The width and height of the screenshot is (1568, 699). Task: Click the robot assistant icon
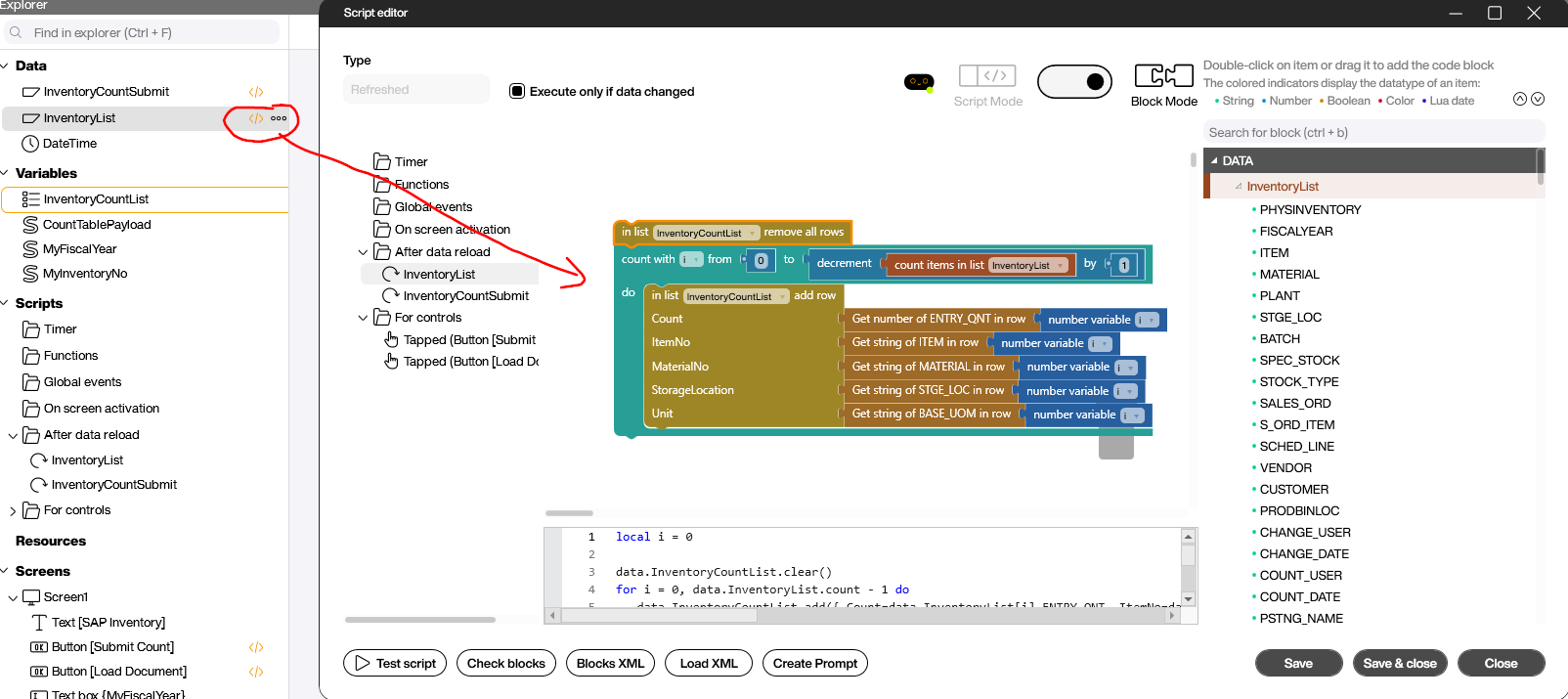click(918, 82)
